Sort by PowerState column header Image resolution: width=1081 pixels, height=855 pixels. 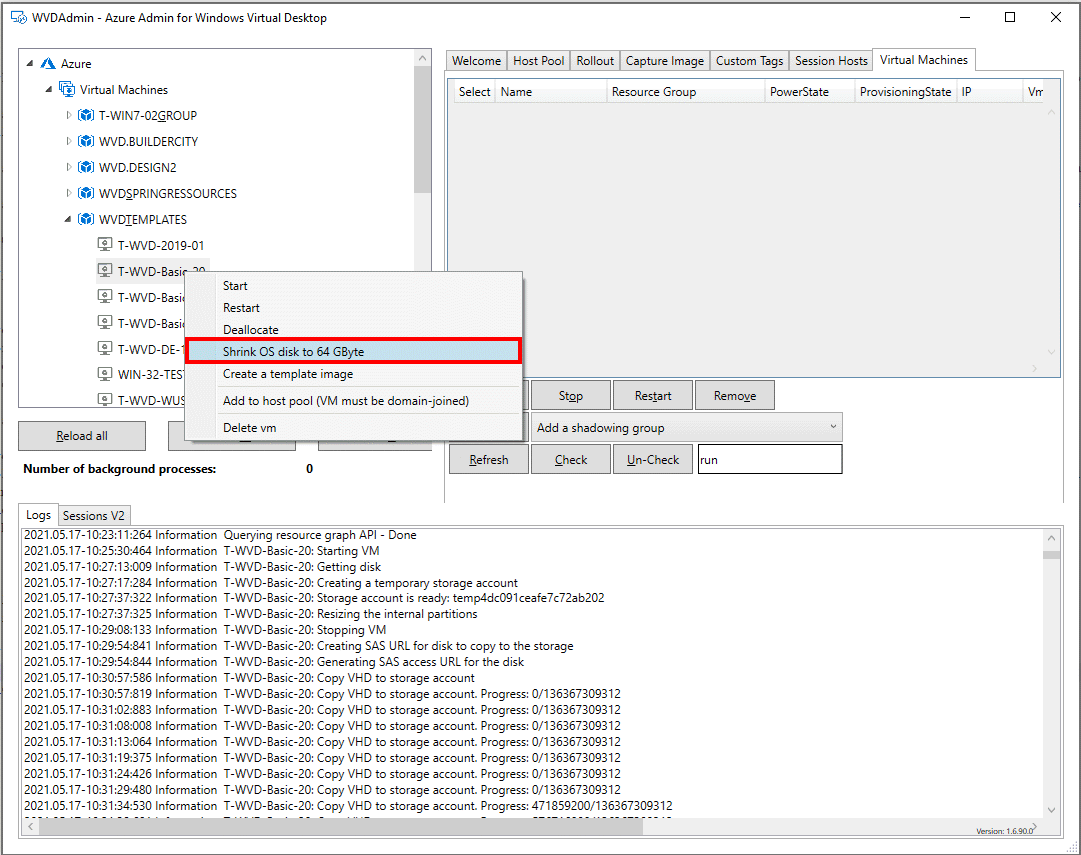click(809, 92)
